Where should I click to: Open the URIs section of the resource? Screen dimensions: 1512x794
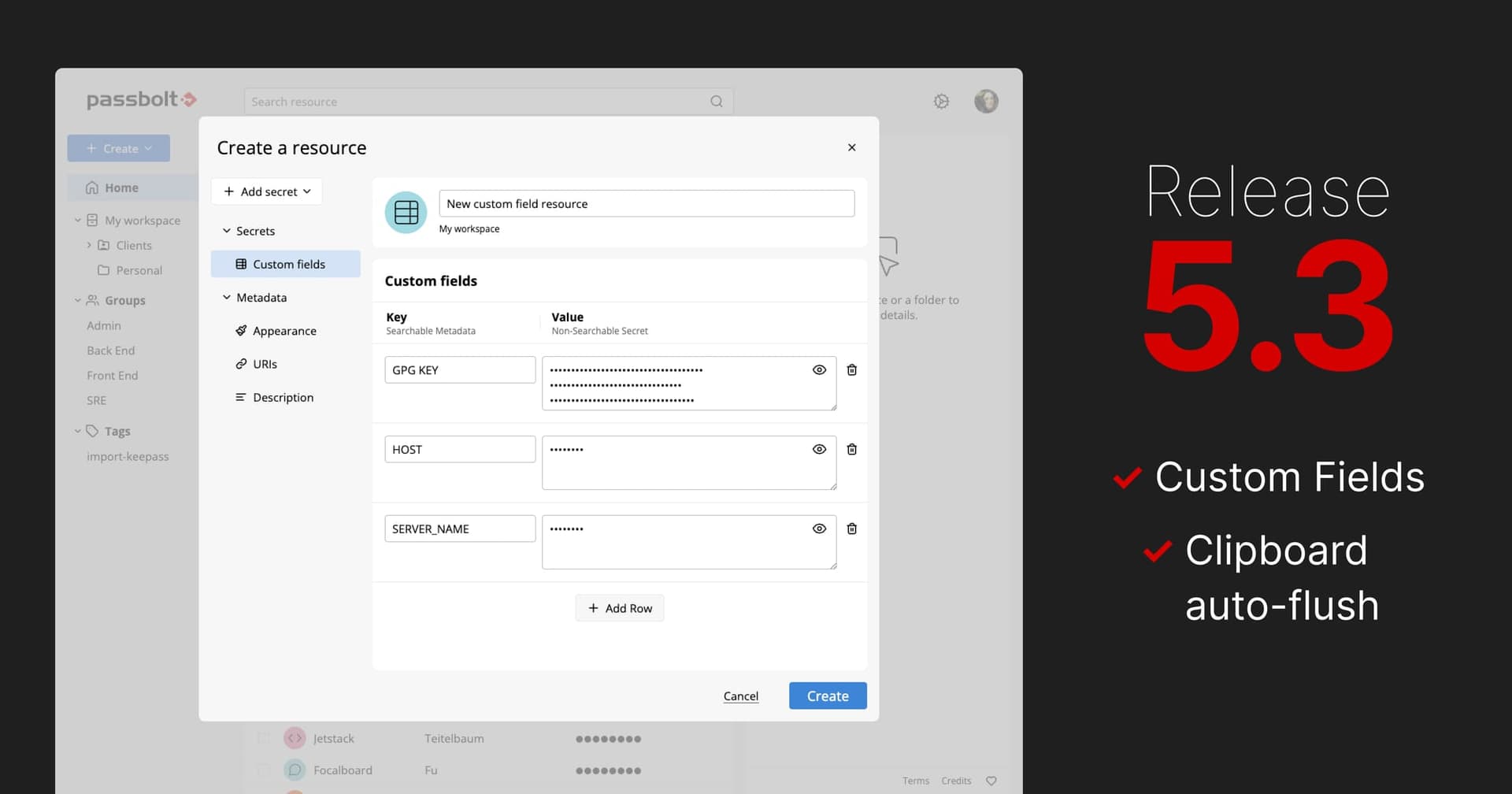(x=264, y=363)
